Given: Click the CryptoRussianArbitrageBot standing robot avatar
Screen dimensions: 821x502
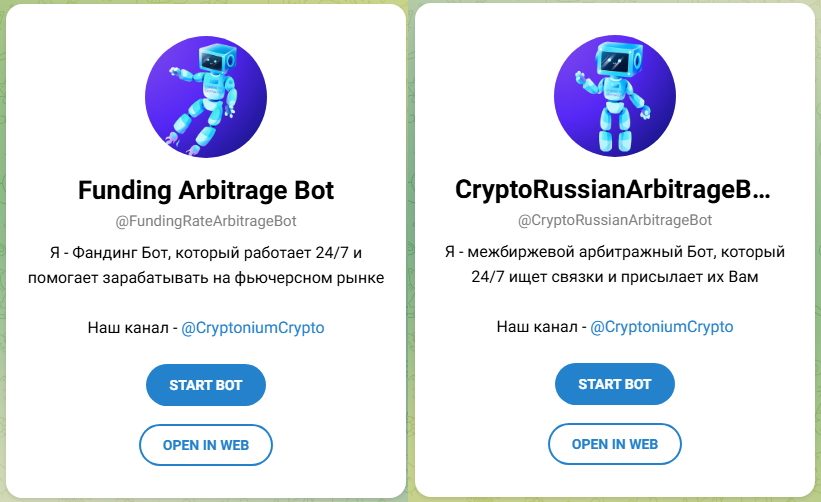Looking at the screenshot, I should coord(615,96).
